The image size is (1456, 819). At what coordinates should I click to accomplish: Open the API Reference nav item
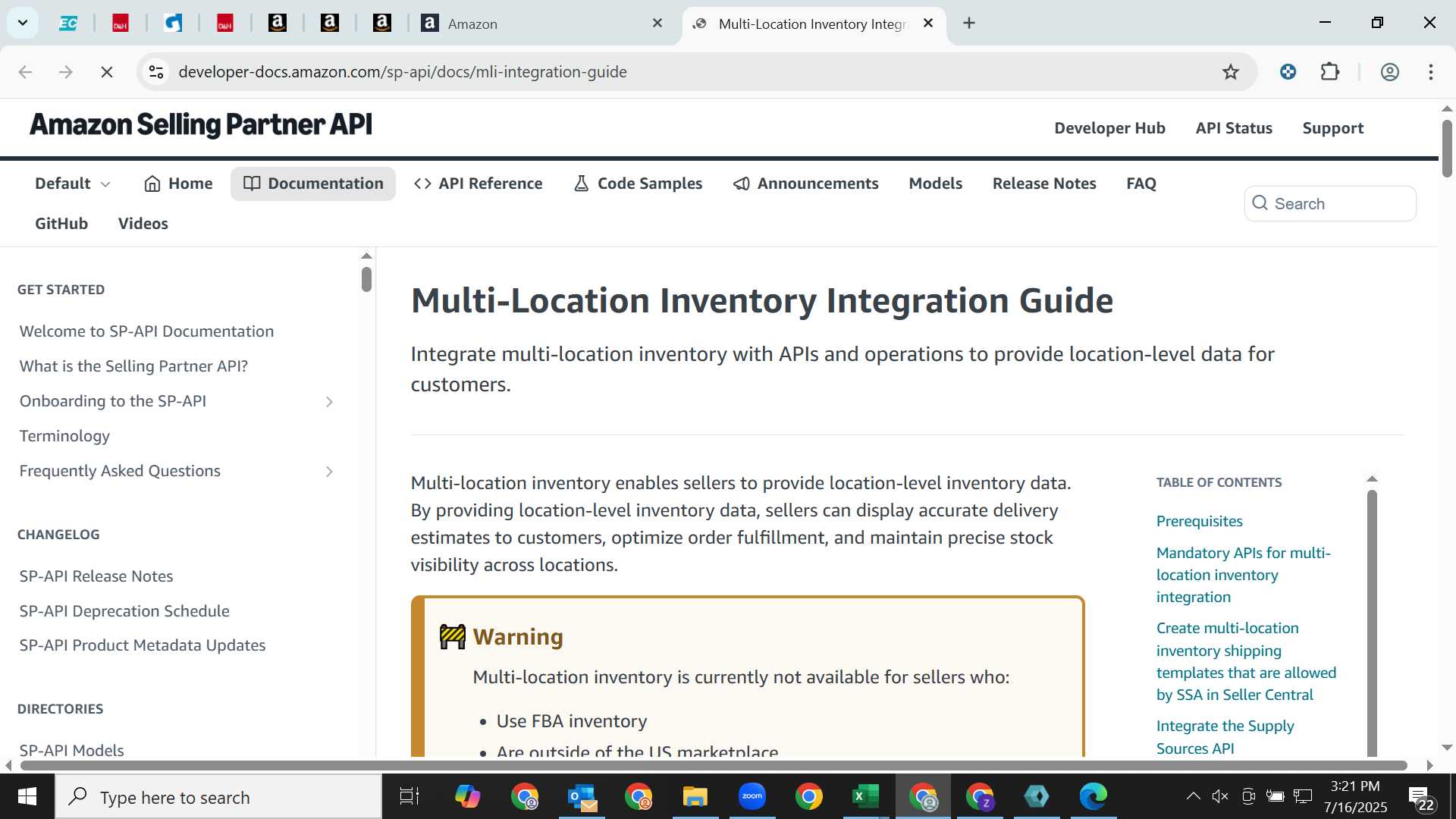479,184
